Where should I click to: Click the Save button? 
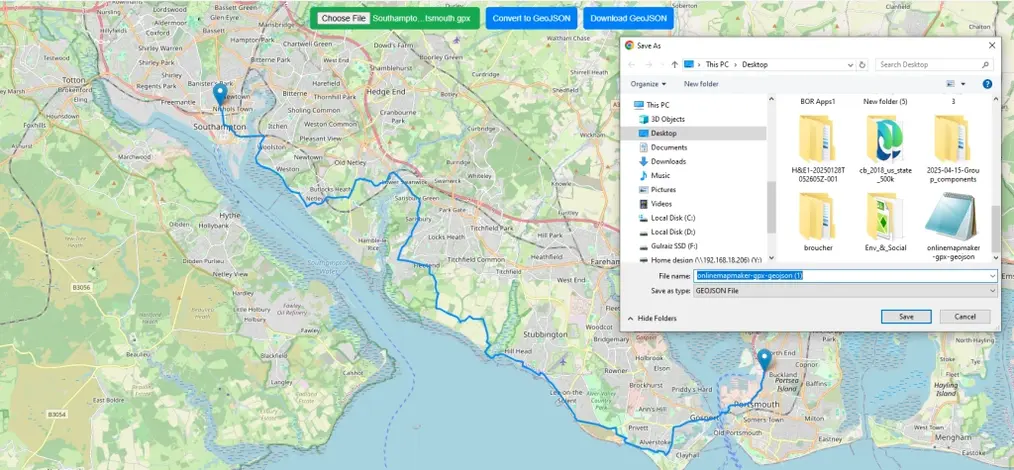click(x=906, y=316)
